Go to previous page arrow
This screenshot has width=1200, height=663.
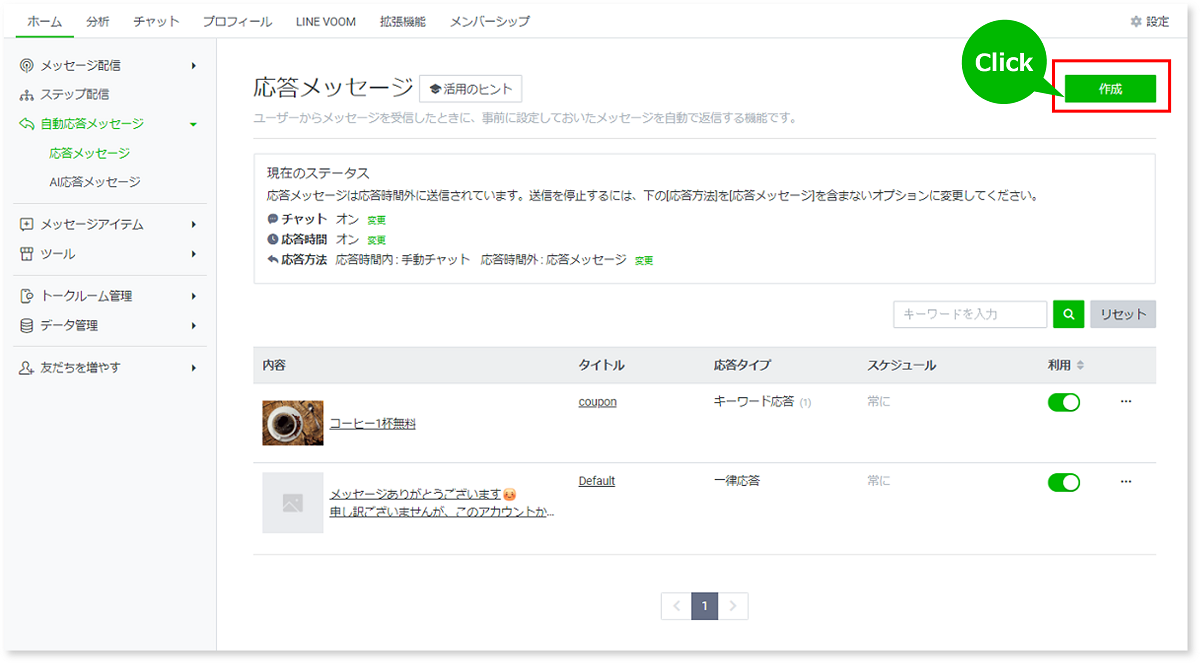[x=676, y=606]
